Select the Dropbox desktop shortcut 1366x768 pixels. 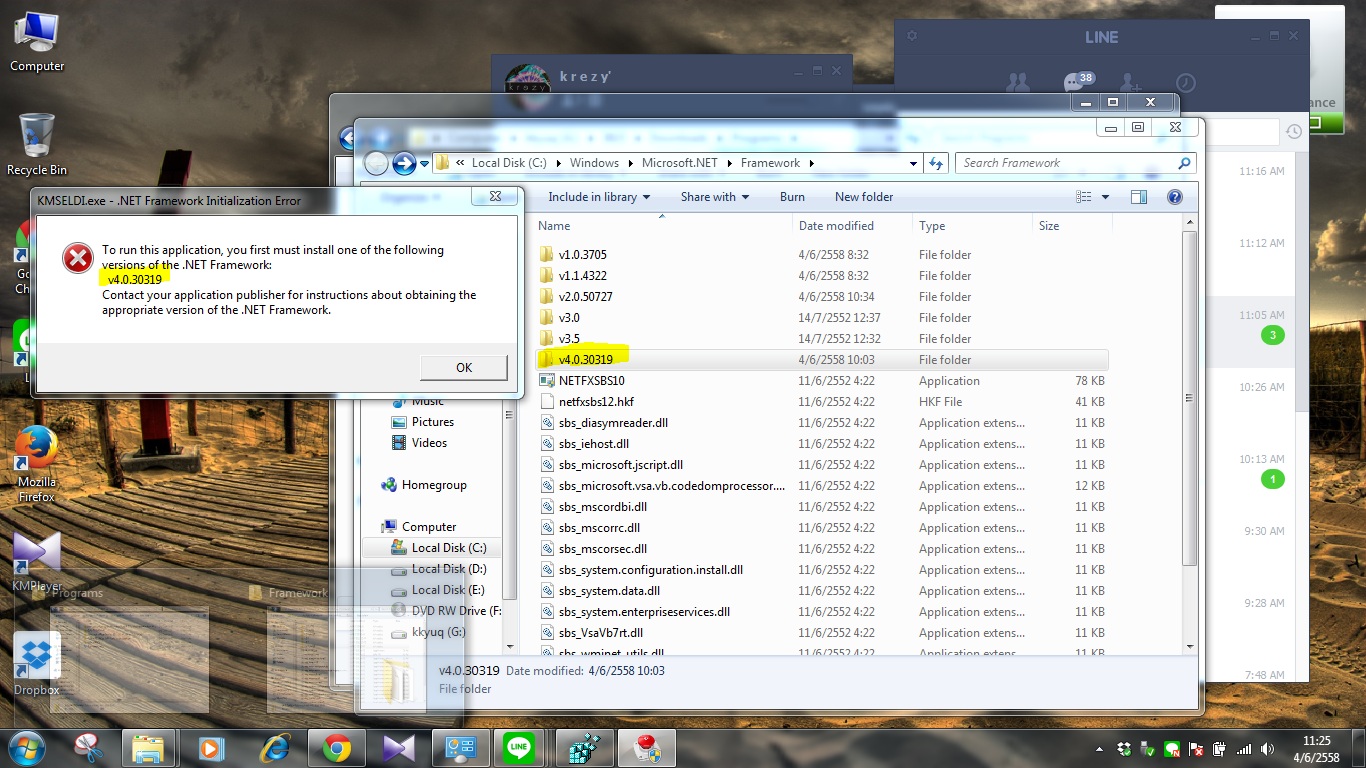click(x=37, y=665)
